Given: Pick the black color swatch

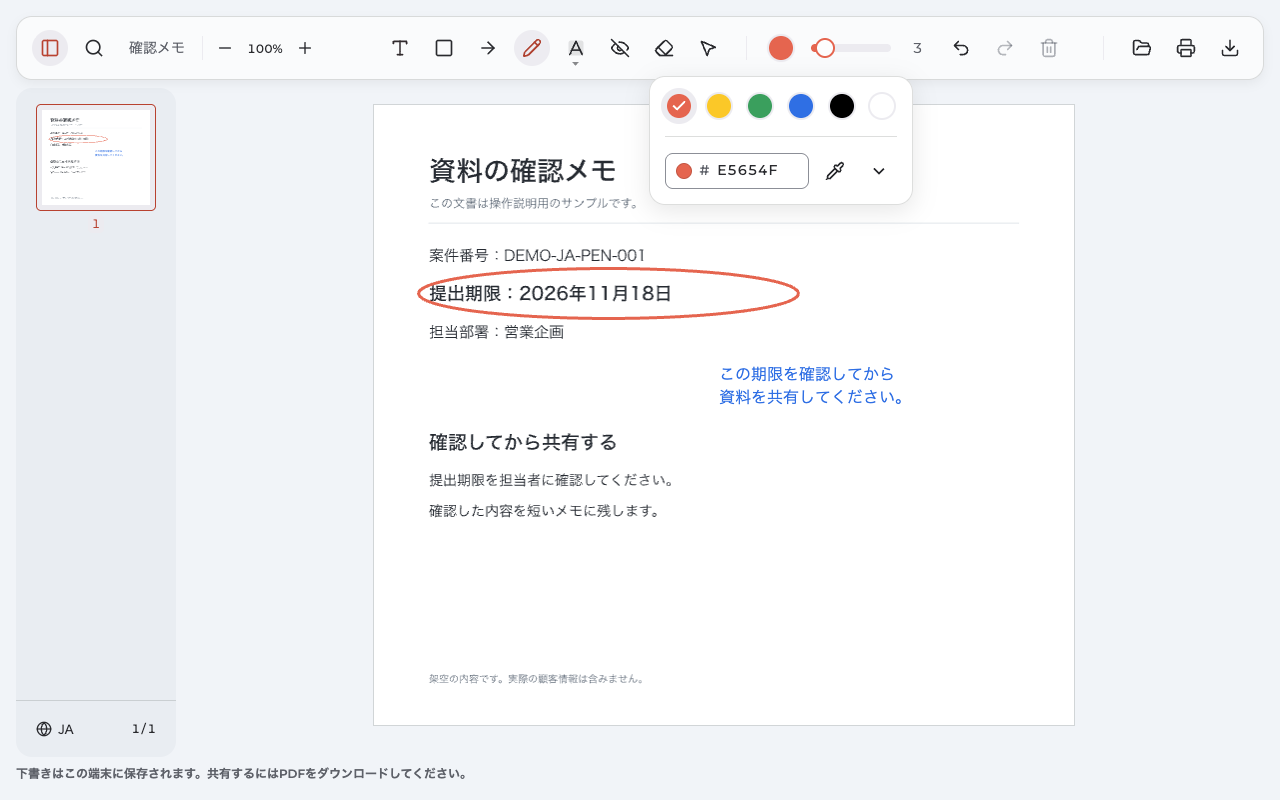Looking at the screenshot, I should [842, 106].
